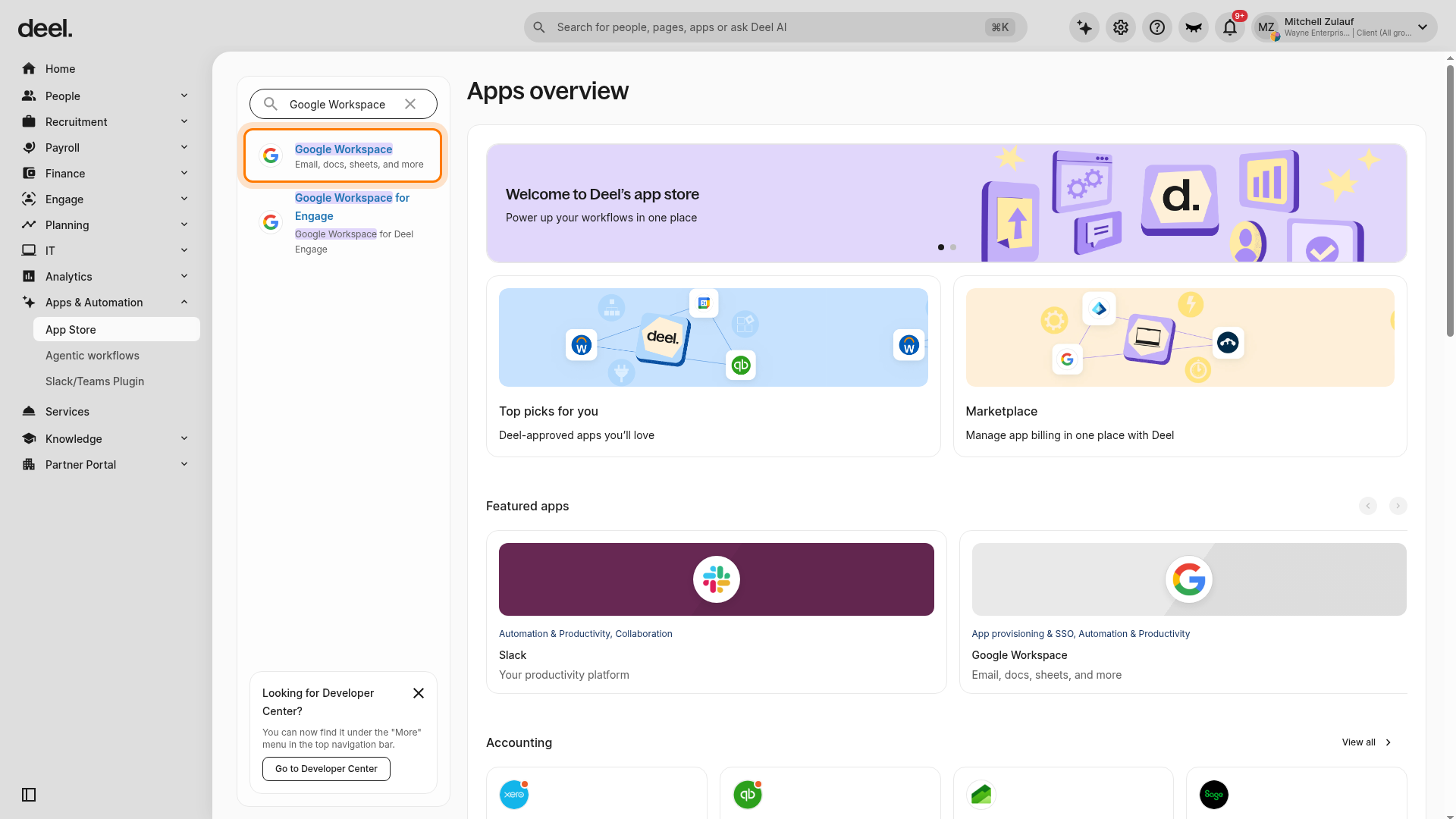This screenshot has height=819, width=1456.
Task: Click the Slack app name
Action: (513, 655)
